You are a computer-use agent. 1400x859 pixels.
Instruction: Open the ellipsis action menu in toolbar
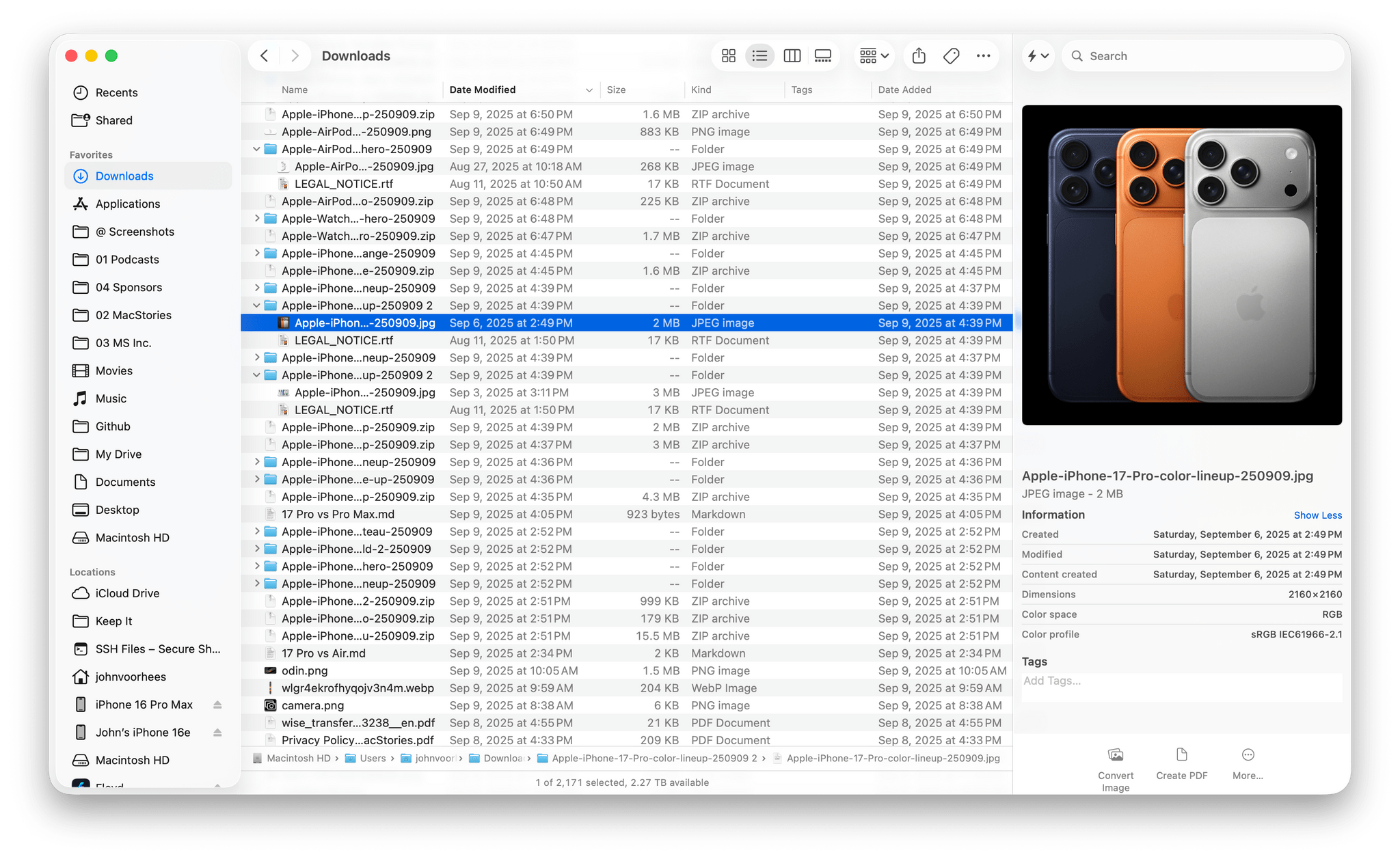(983, 56)
